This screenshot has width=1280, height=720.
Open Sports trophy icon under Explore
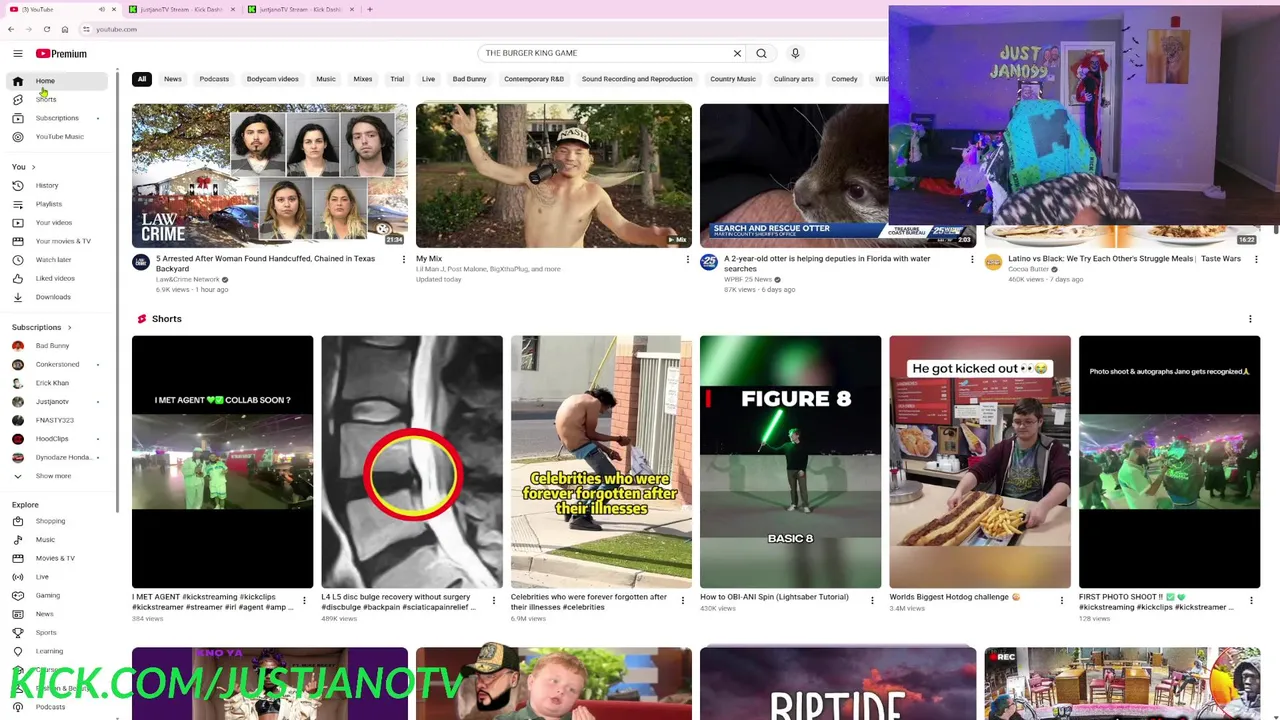click(x=17, y=633)
